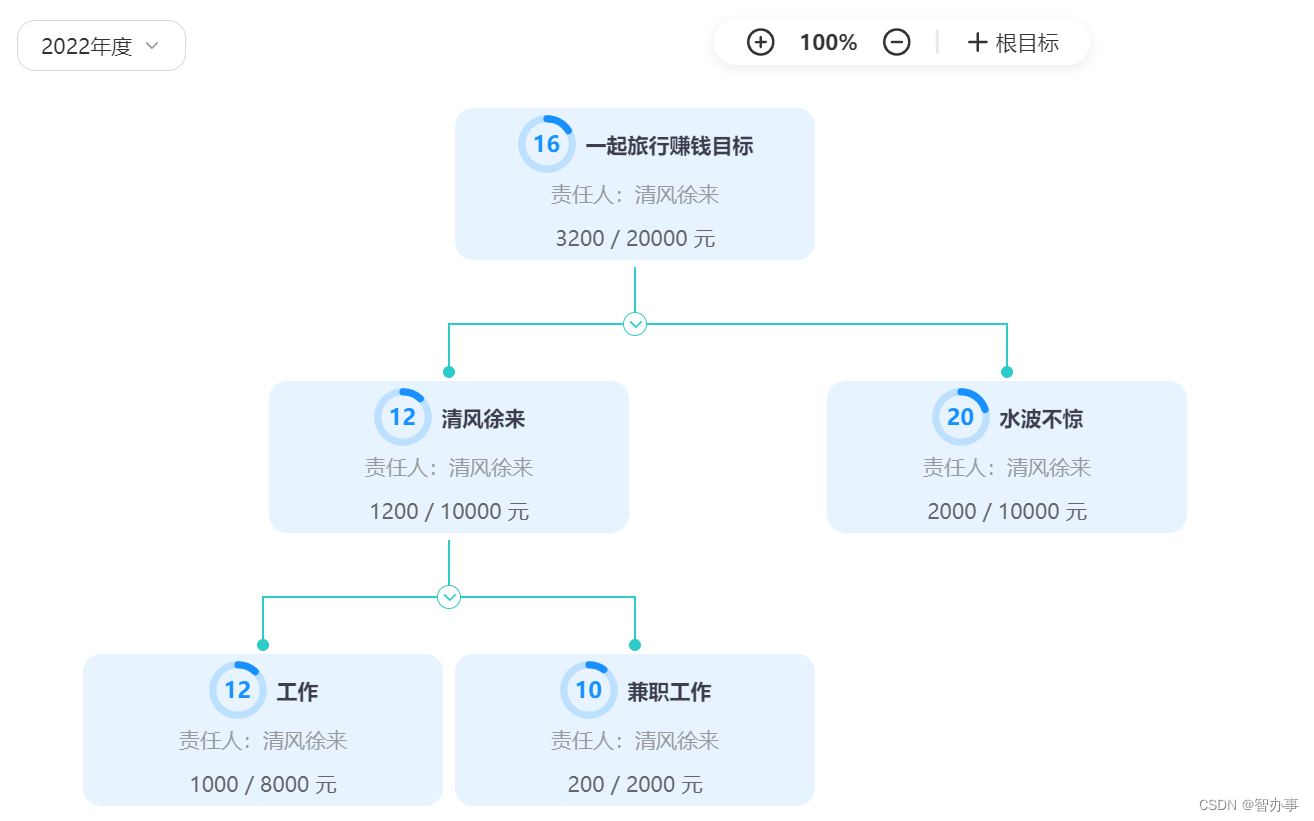Add a new 根目标 root goal
Image resolution: width=1314 pixels, height=821 pixels.
pos(1013,43)
